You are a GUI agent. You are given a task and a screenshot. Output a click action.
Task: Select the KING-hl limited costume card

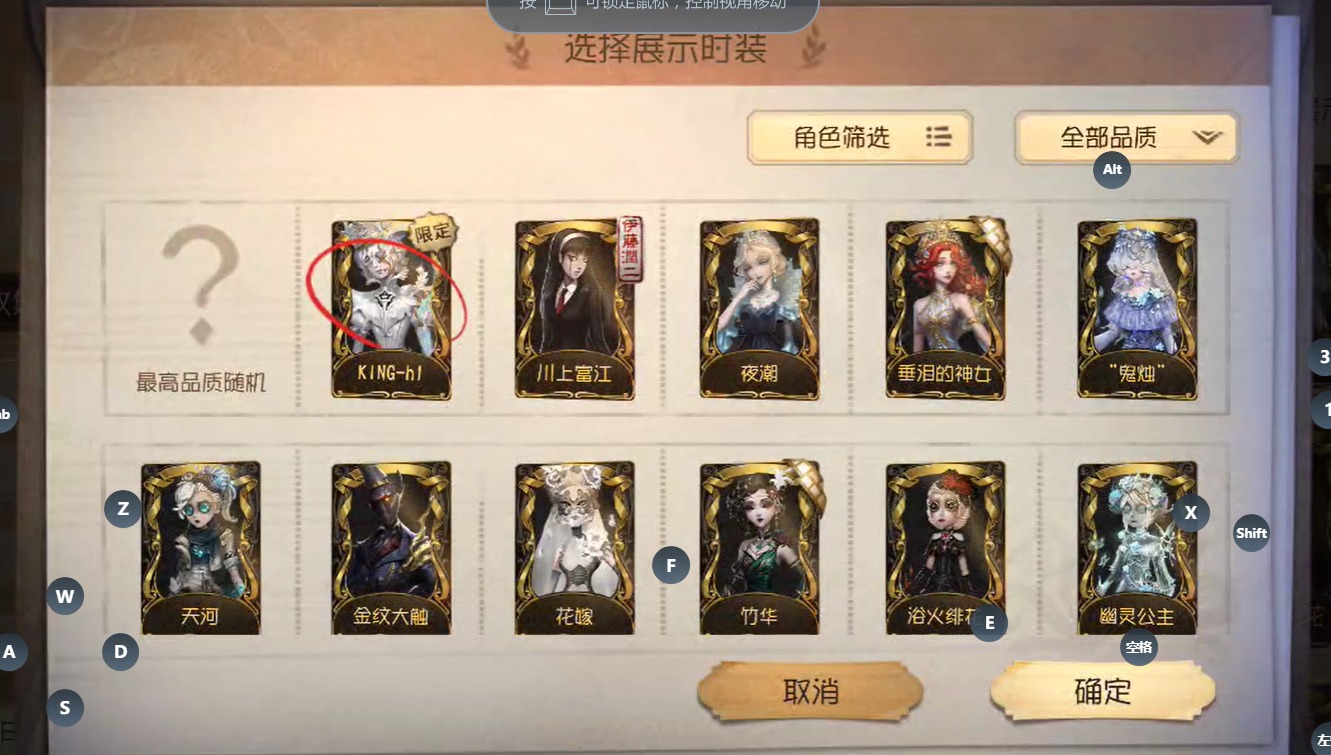391,308
